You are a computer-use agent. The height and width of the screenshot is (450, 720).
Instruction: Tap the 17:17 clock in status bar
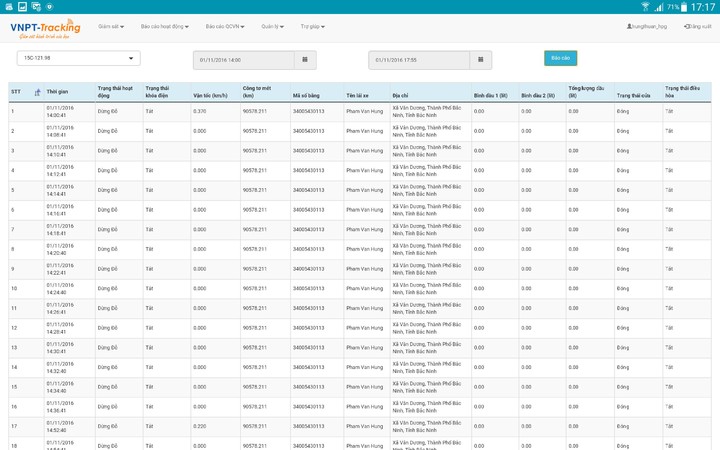(703, 7)
